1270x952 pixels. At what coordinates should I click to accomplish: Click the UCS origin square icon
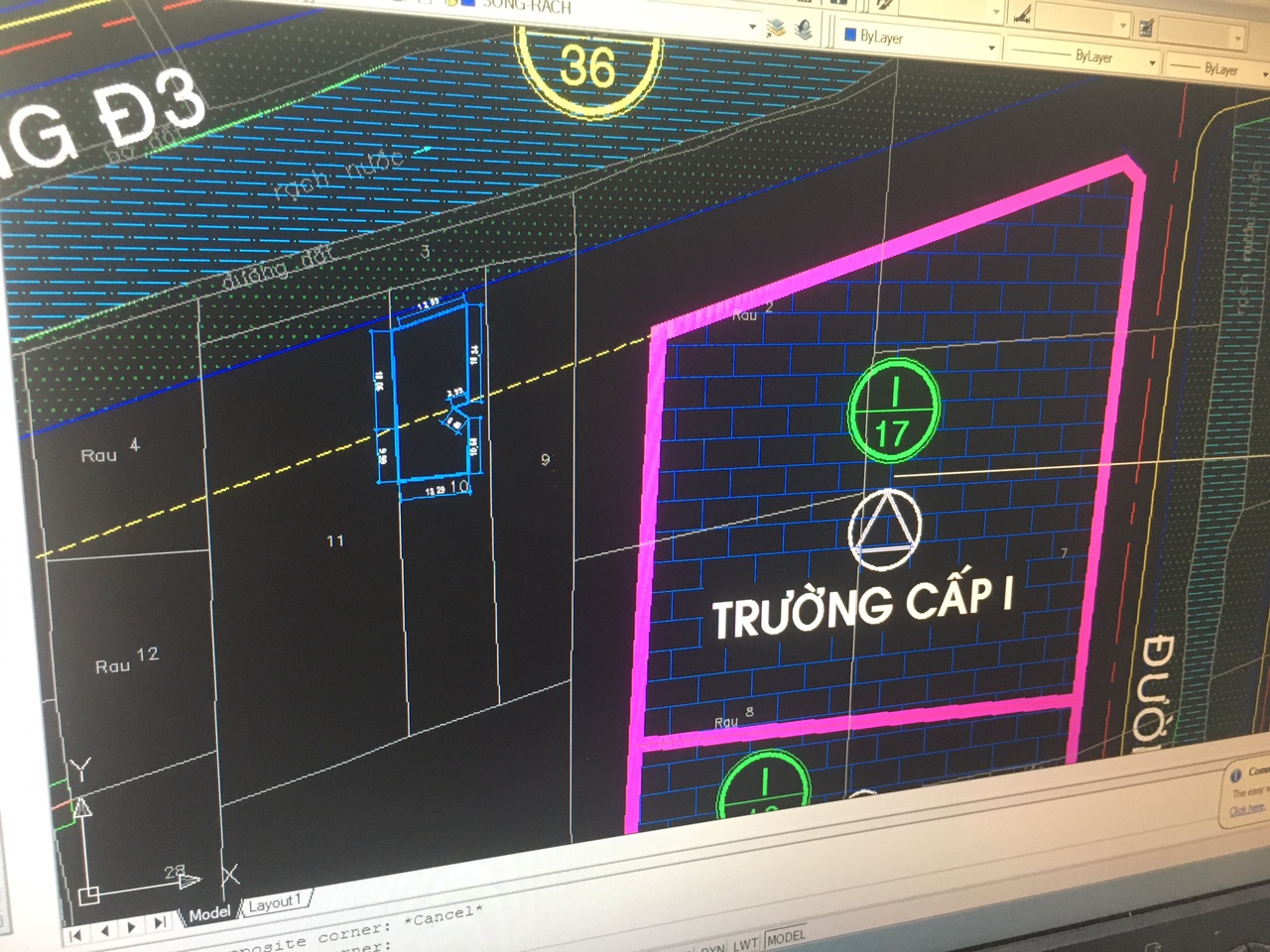(x=88, y=895)
